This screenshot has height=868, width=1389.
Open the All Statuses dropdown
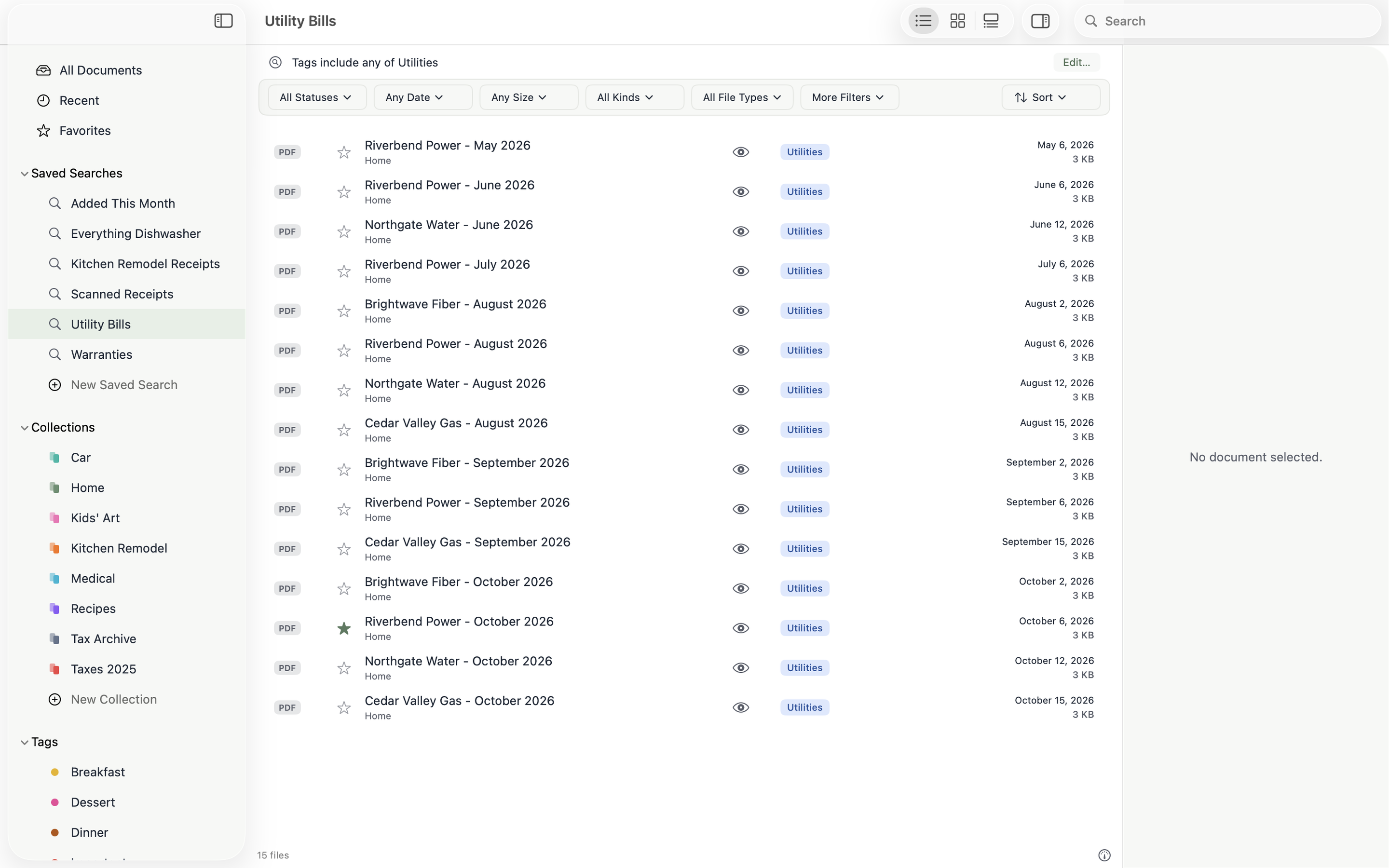(x=317, y=97)
